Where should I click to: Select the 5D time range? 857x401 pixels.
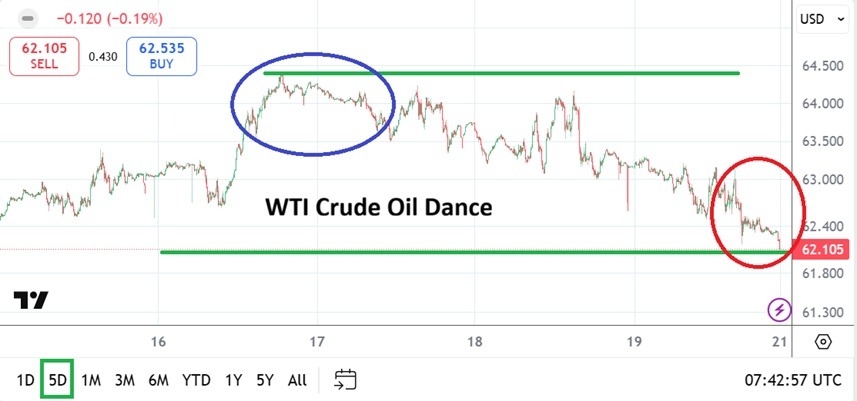pos(57,380)
